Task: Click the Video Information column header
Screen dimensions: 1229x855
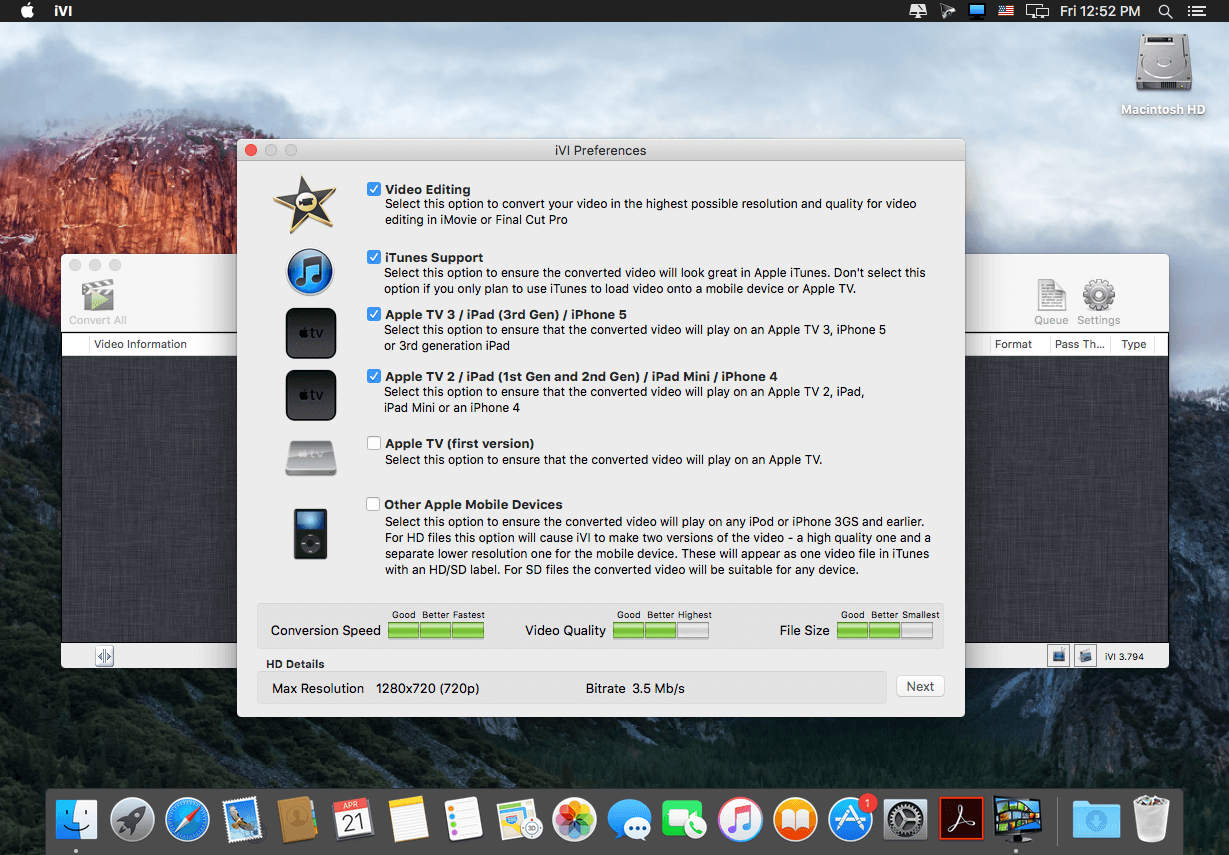Action: pos(140,344)
